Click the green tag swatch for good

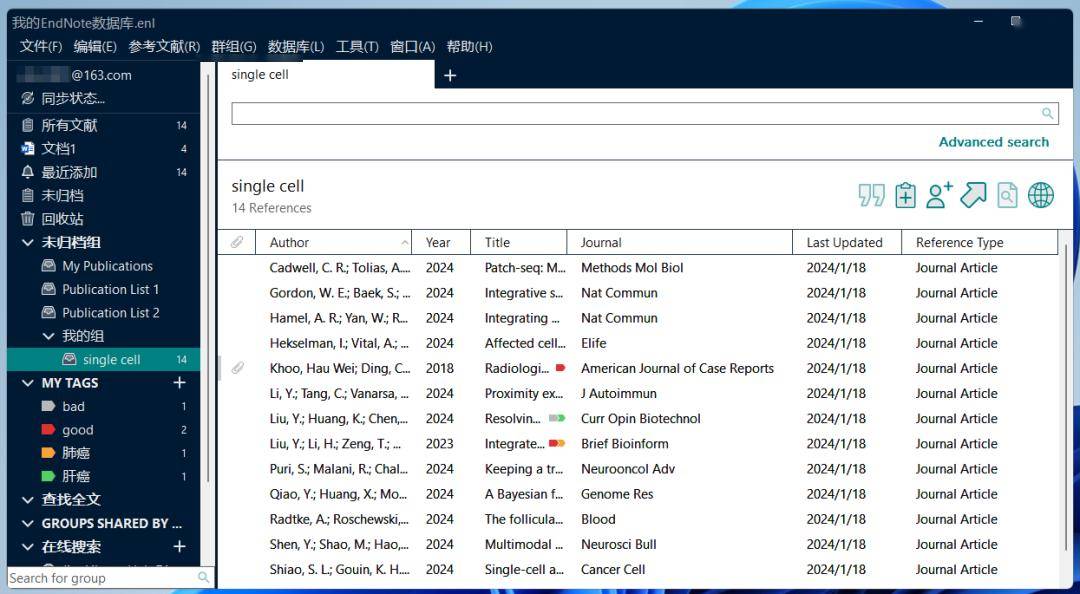pyautogui.click(x=42, y=429)
